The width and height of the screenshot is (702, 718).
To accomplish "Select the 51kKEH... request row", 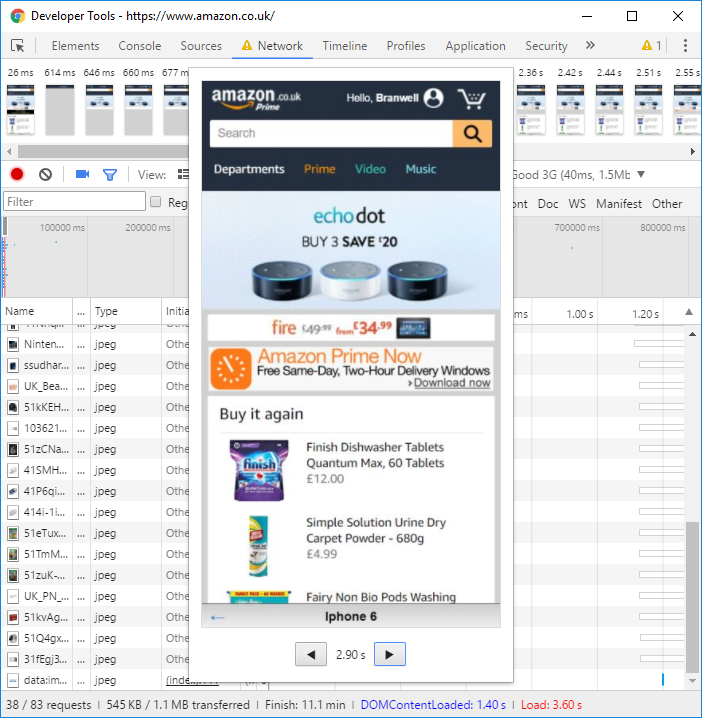I will click(95, 407).
